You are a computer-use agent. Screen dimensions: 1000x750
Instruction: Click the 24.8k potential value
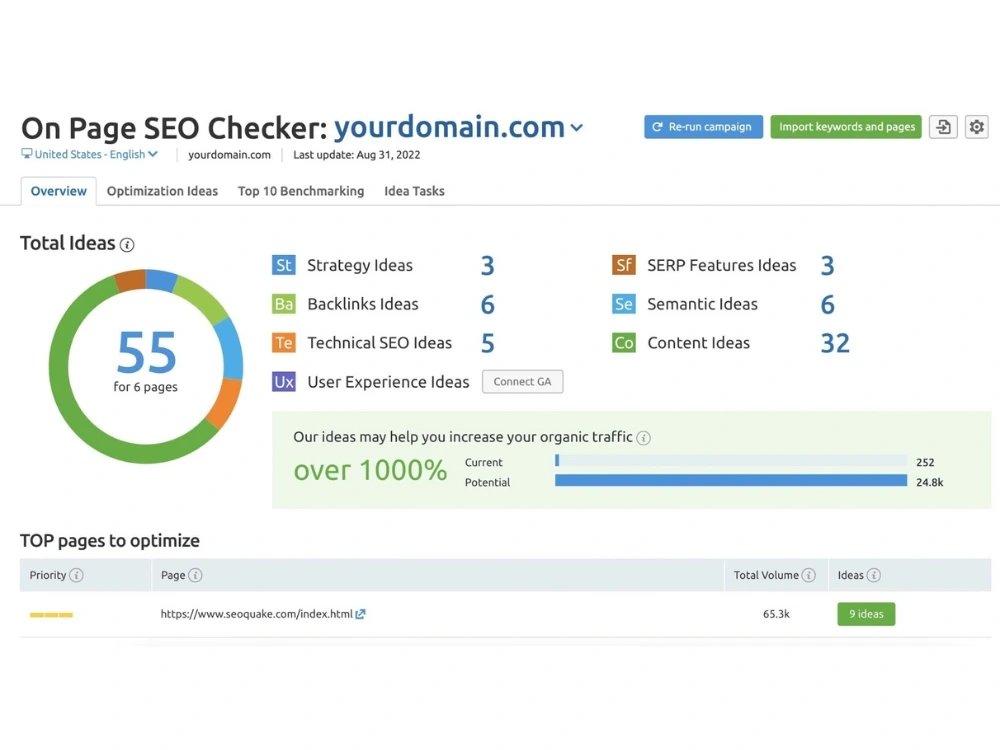[x=929, y=483]
